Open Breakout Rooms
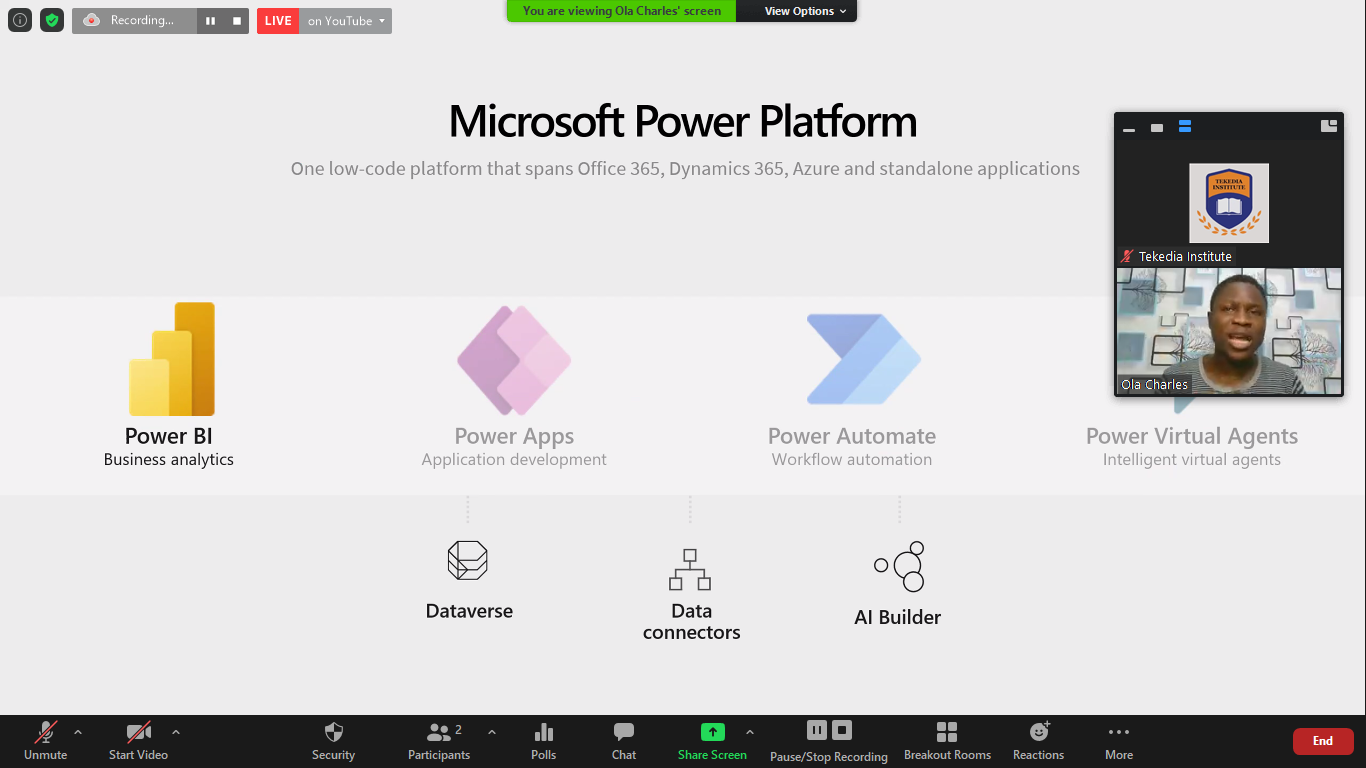The height and width of the screenshot is (768, 1366). click(947, 741)
